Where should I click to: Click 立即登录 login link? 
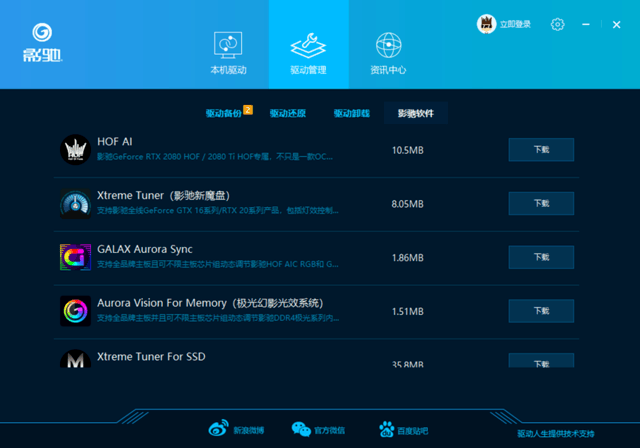pos(515,24)
